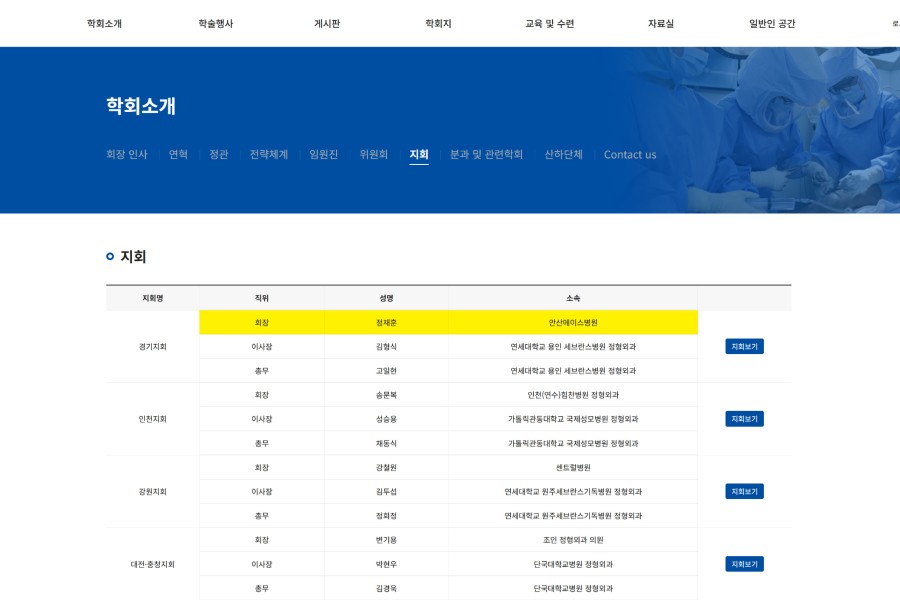The height and width of the screenshot is (600, 900).
Task: Open the 학술행사 top menu
Action: pyautogui.click(x=215, y=24)
